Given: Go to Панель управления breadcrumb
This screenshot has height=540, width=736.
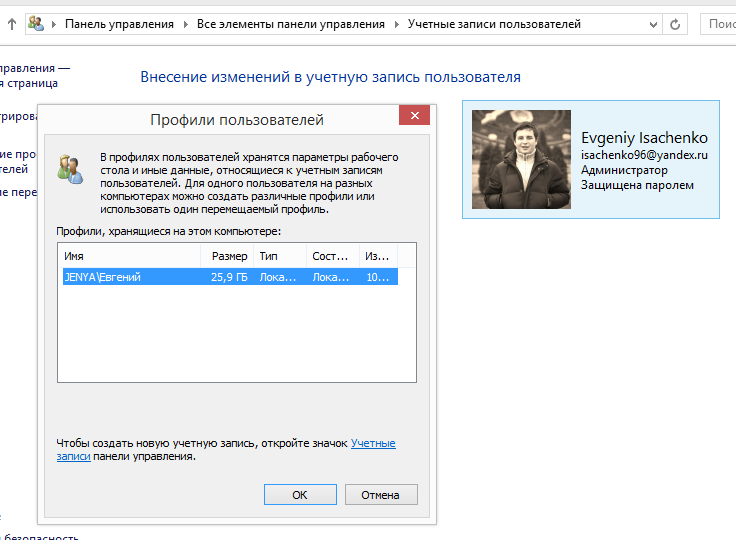Looking at the screenshot, I should [x=119, y=24].
